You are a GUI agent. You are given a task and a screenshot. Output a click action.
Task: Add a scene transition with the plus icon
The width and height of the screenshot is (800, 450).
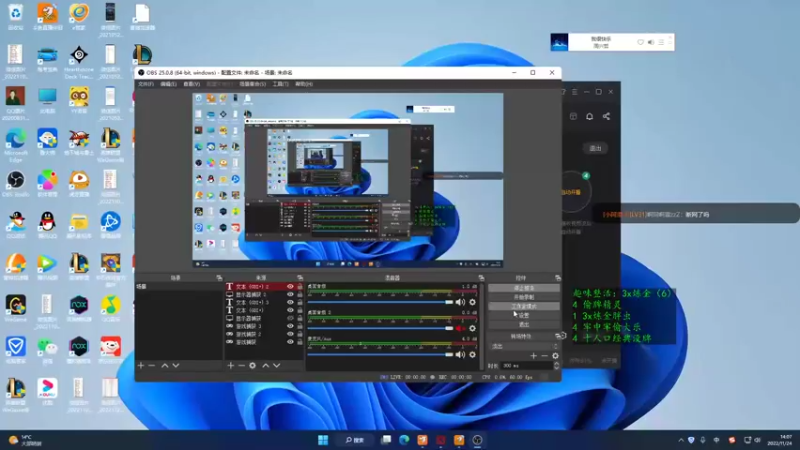533,356
